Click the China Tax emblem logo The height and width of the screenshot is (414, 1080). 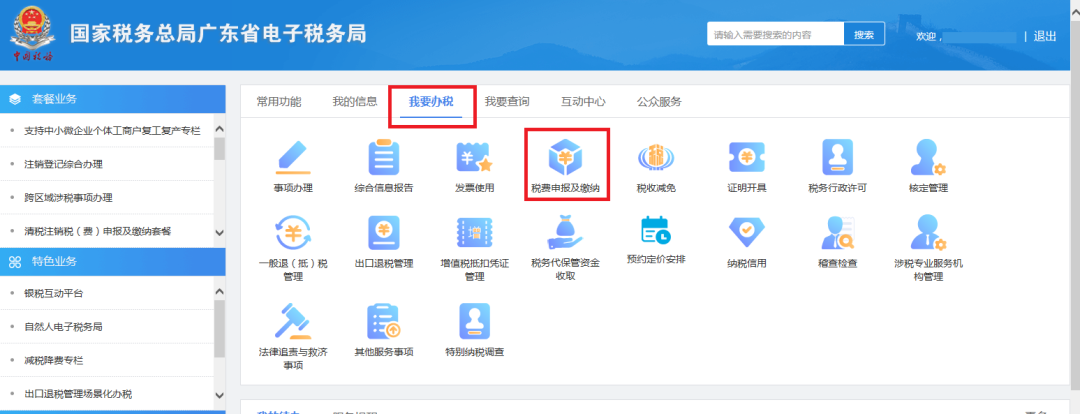coord(32,33)
